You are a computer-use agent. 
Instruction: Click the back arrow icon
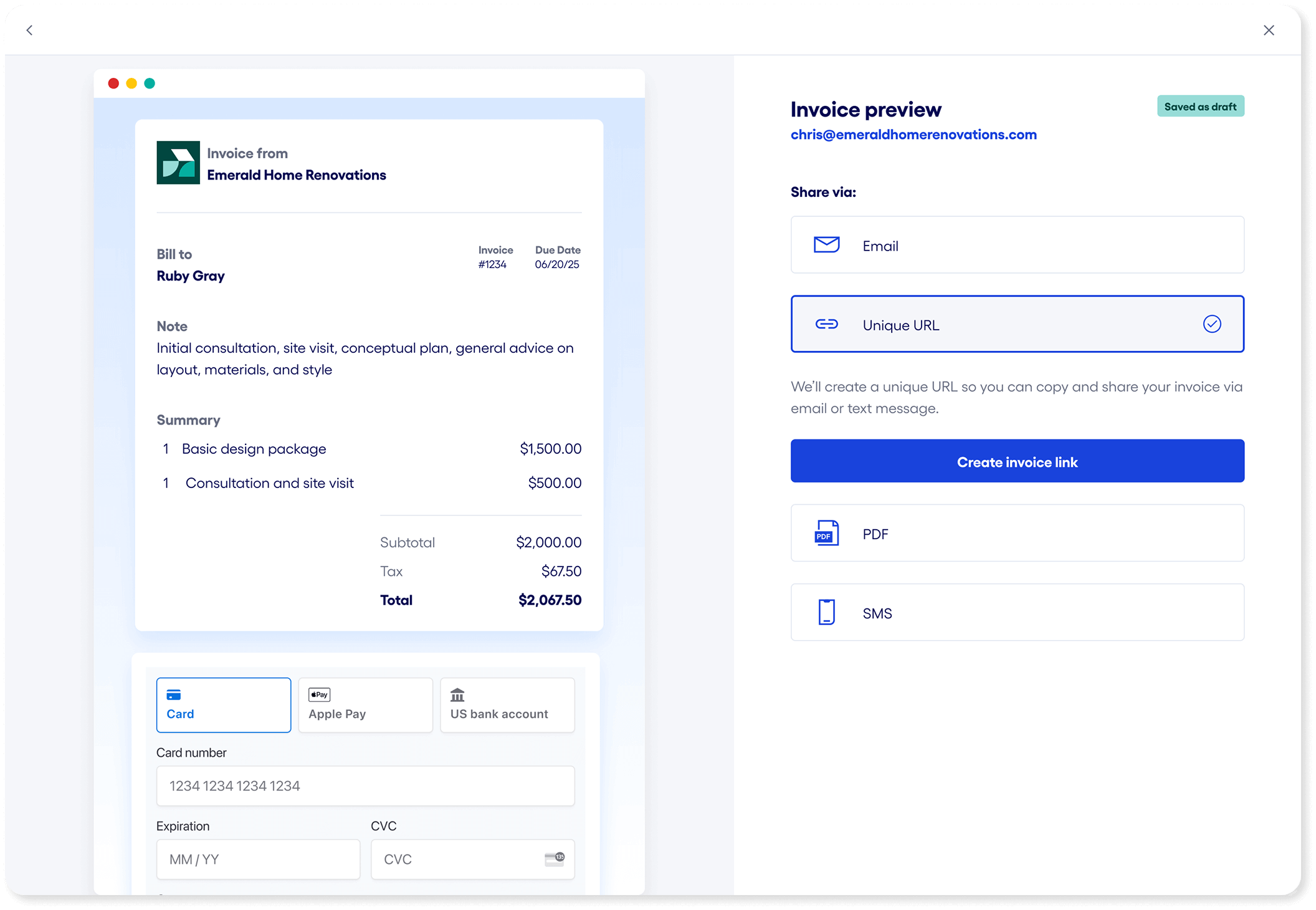click(x=29, y=30)
